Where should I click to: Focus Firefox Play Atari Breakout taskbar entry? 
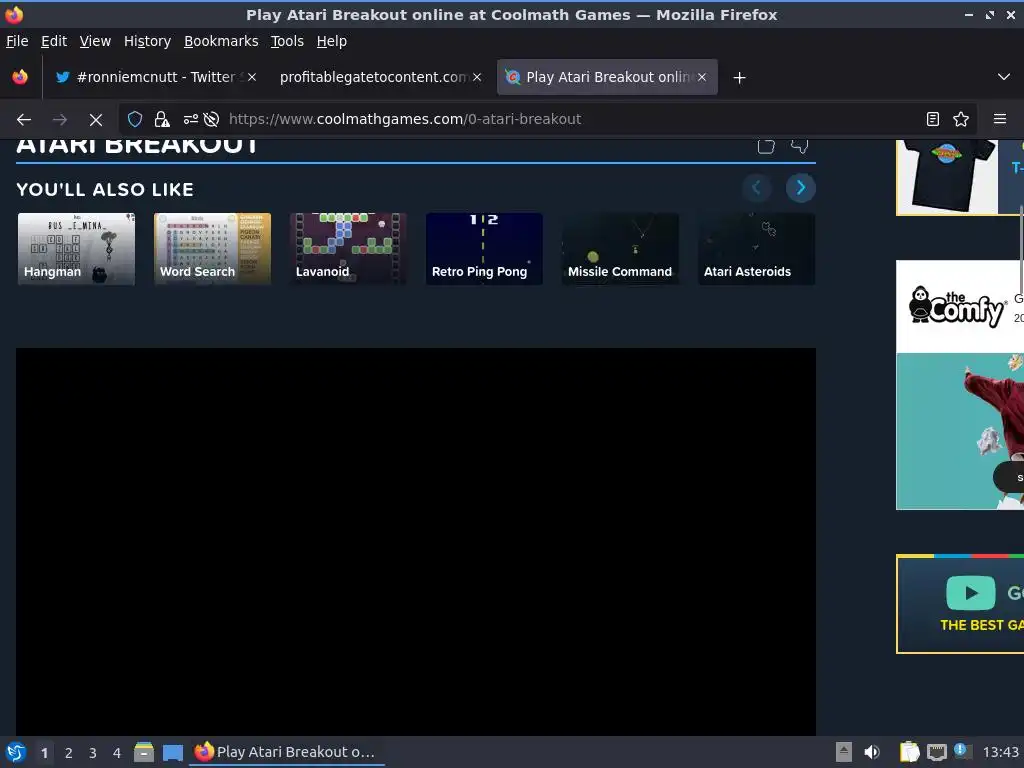pyautogui.click(x=286, y=752)
